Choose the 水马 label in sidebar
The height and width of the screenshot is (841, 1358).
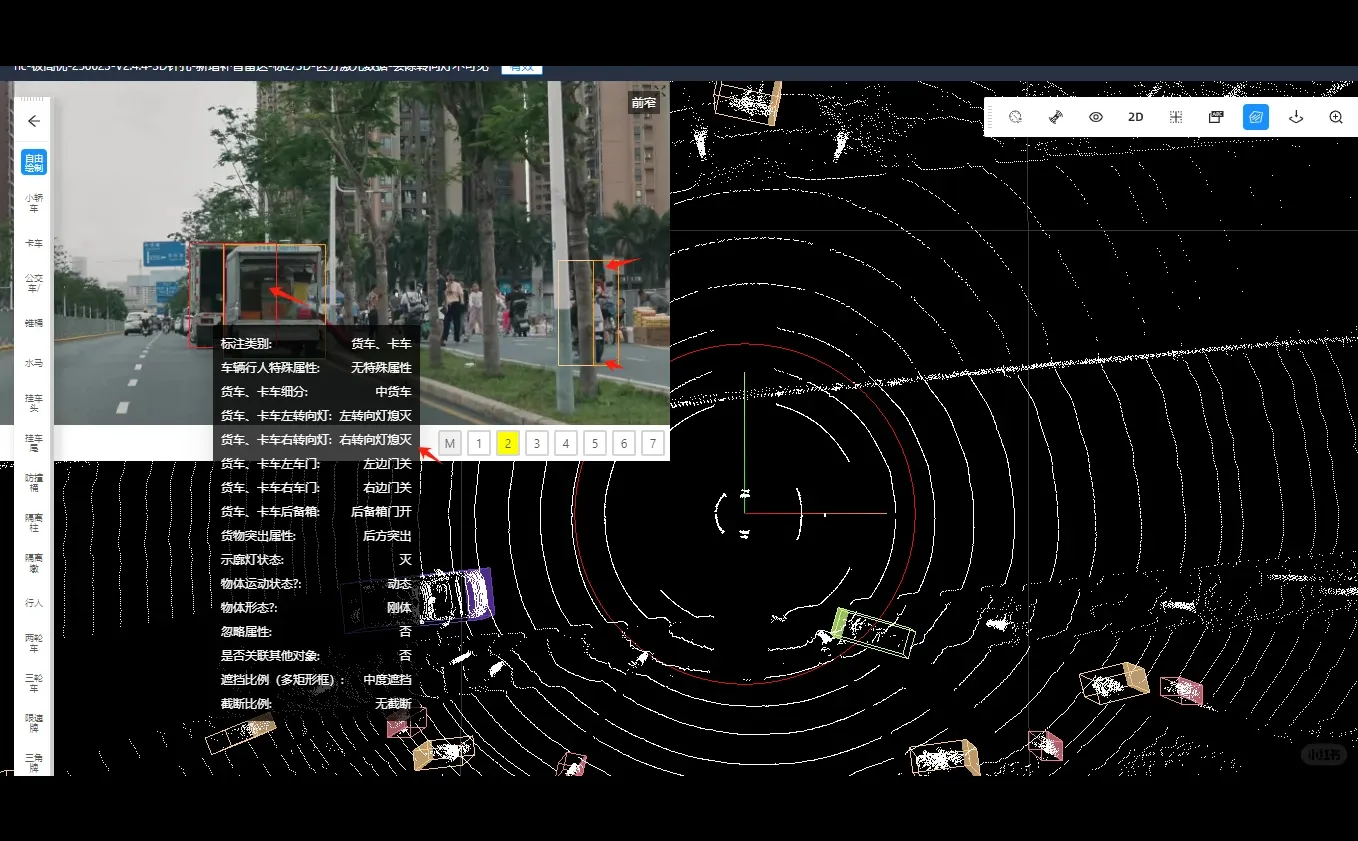click(x=34, y=363)
